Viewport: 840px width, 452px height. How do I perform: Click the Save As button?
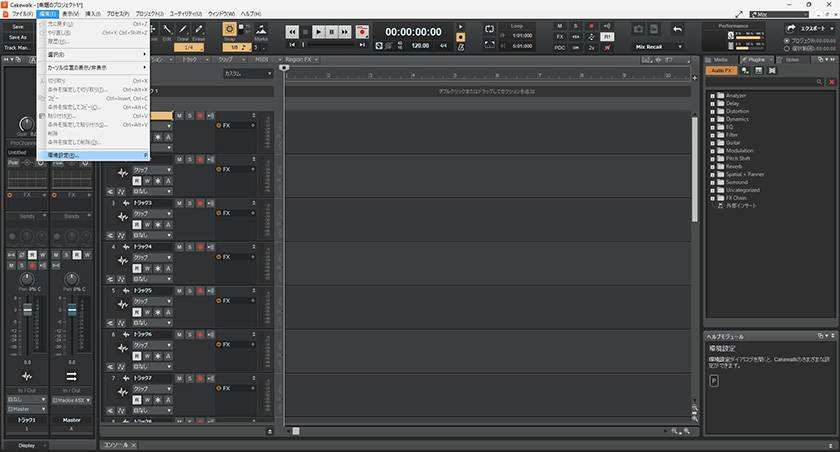tap(18, 37)
